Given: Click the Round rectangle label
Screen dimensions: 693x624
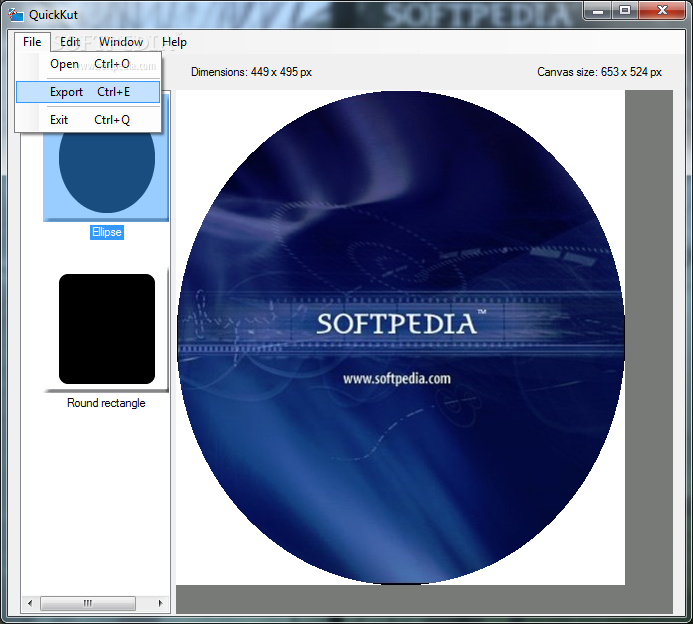Looking at the screenshot, I should tap(106, 403).
